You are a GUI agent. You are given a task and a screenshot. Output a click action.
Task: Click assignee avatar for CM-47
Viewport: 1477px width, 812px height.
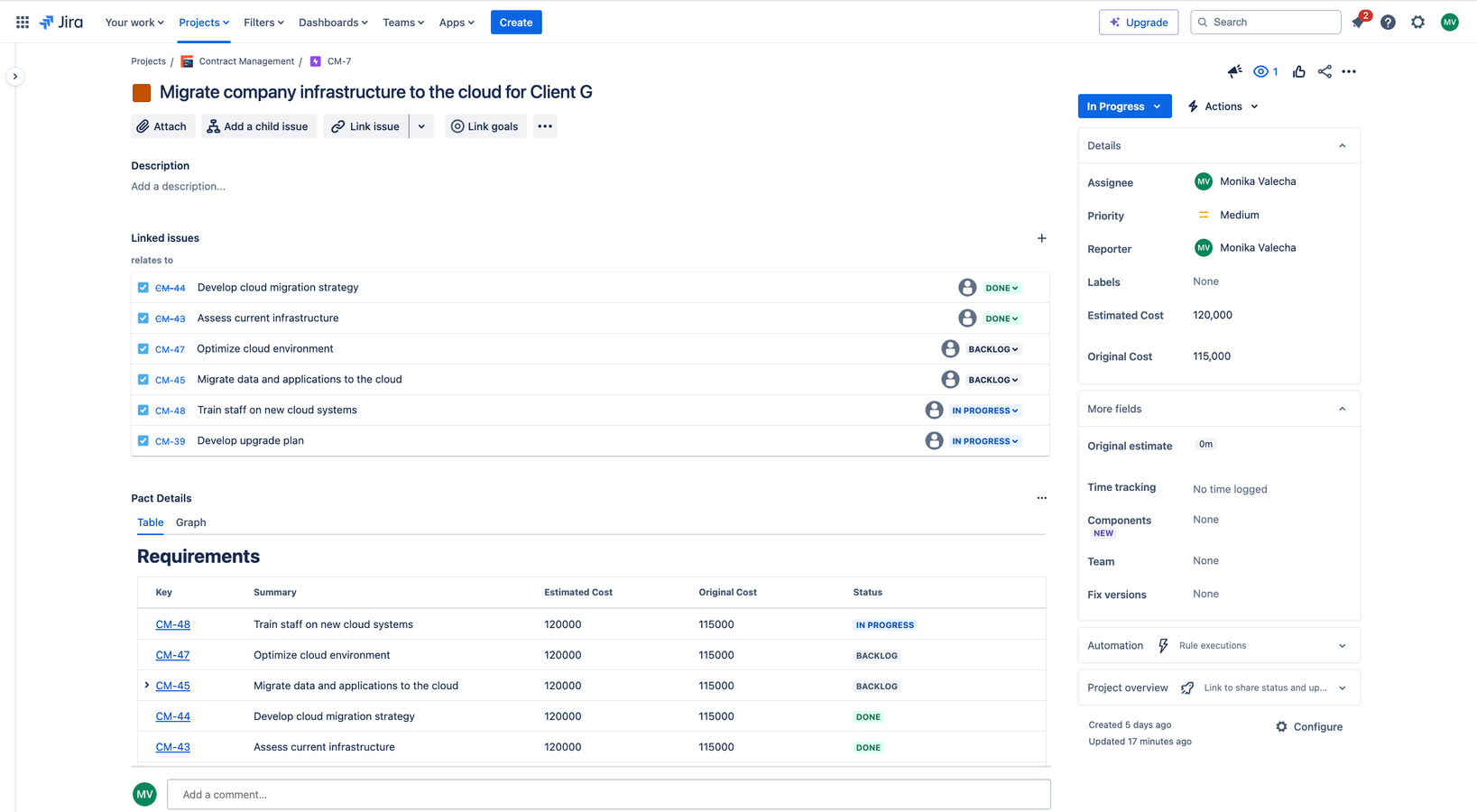point(950,349)
